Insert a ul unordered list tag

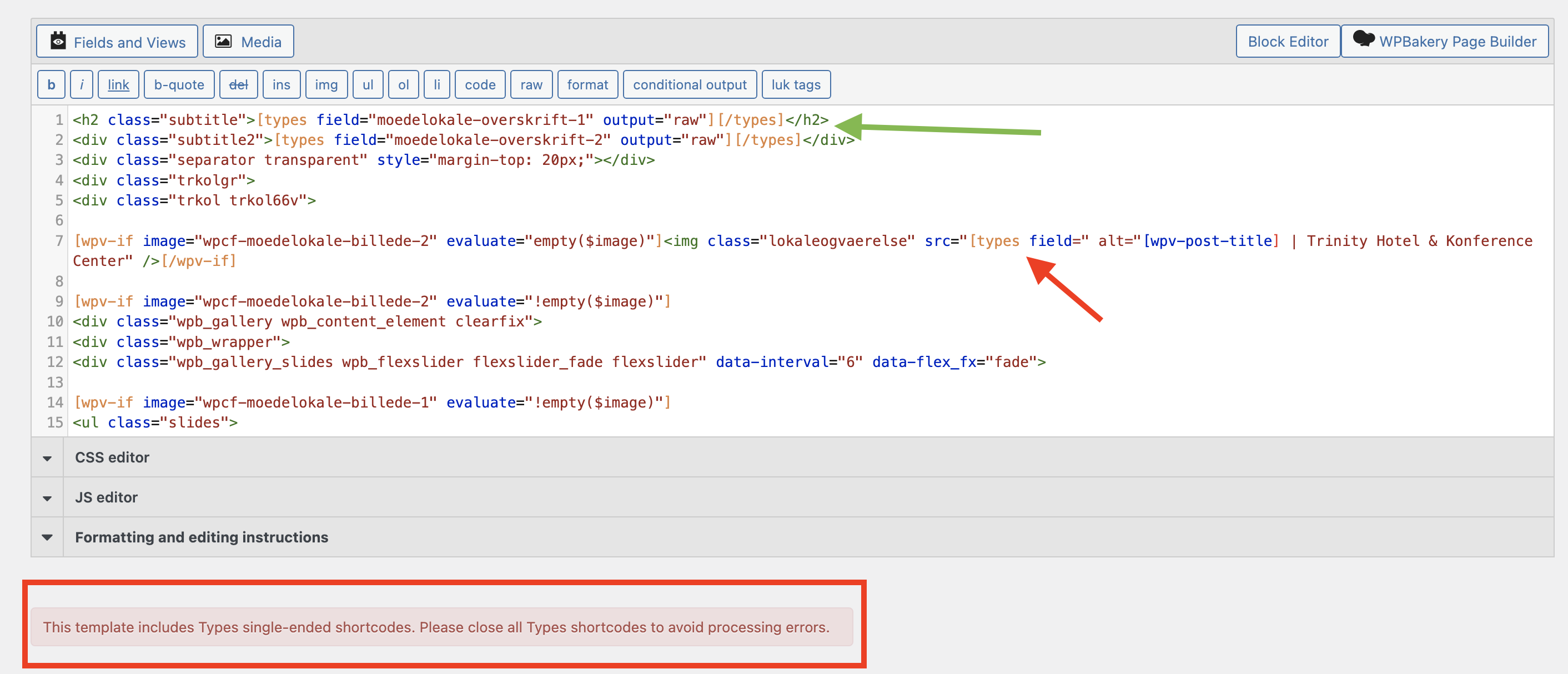pyautogui.click(x=368, y=84)
